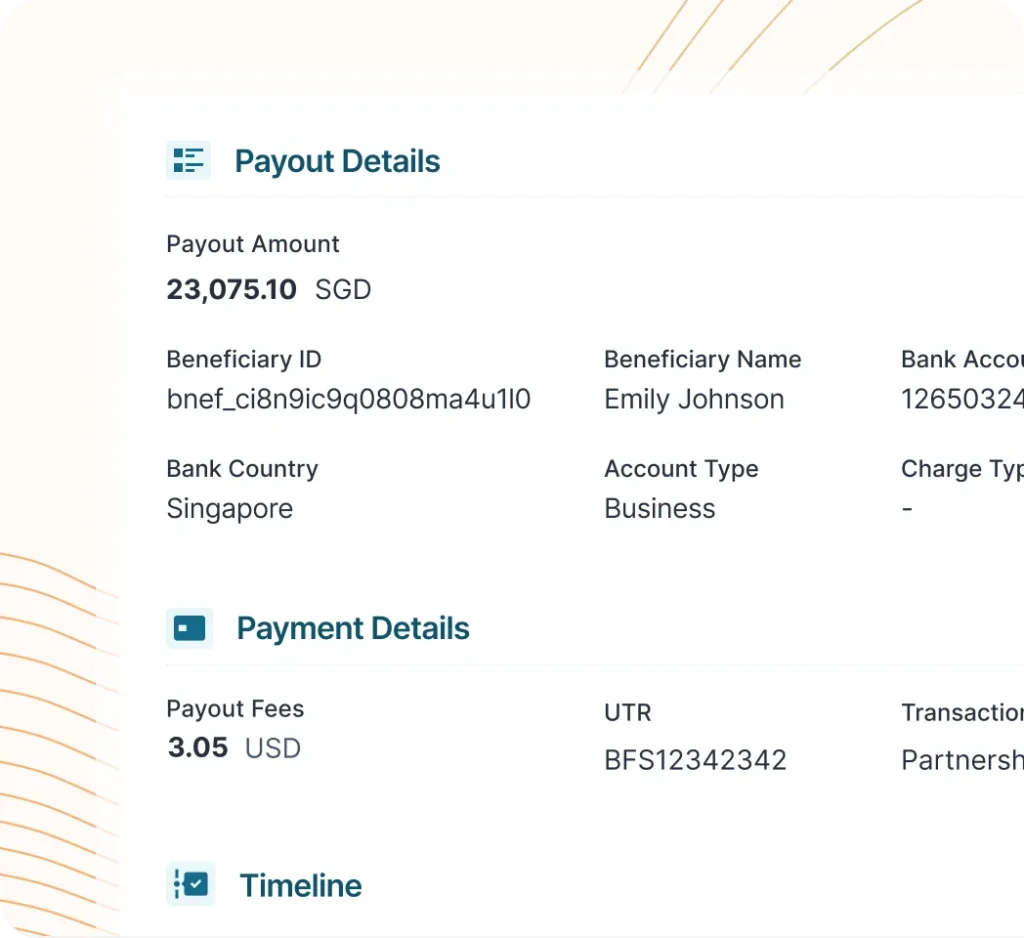Screen dimensions: 1024x938
Task: Select the beneficiary ID value bnef_ci8n9ic9q0808ma4u1l0
Action: 348,400
